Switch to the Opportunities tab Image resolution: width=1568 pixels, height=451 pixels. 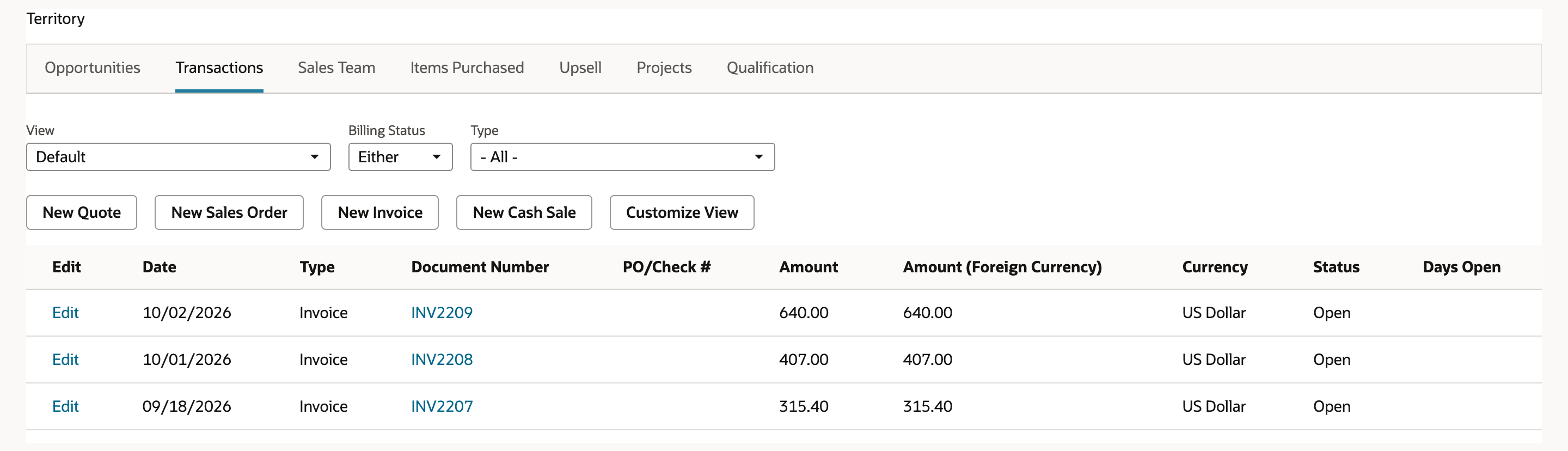[x=93, y=68]
